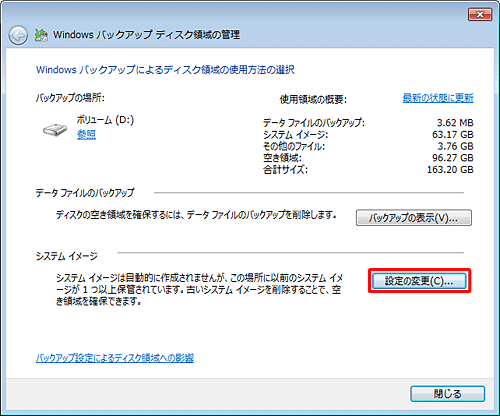This screenshot has height=416, width=500.
Task: Click the 使用領域の概要: heading
Action: click(313, 99)
